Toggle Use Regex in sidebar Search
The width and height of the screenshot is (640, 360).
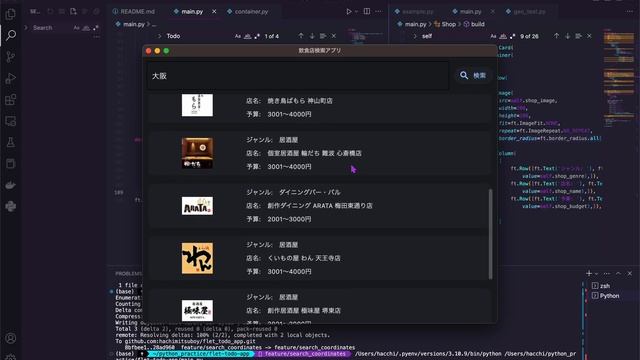click(96, 28)
